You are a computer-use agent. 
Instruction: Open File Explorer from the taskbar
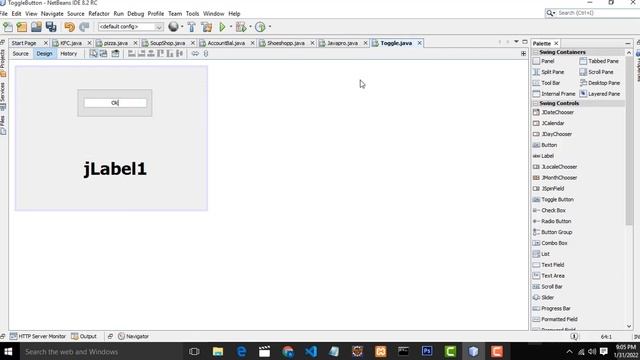coord(218,351)
